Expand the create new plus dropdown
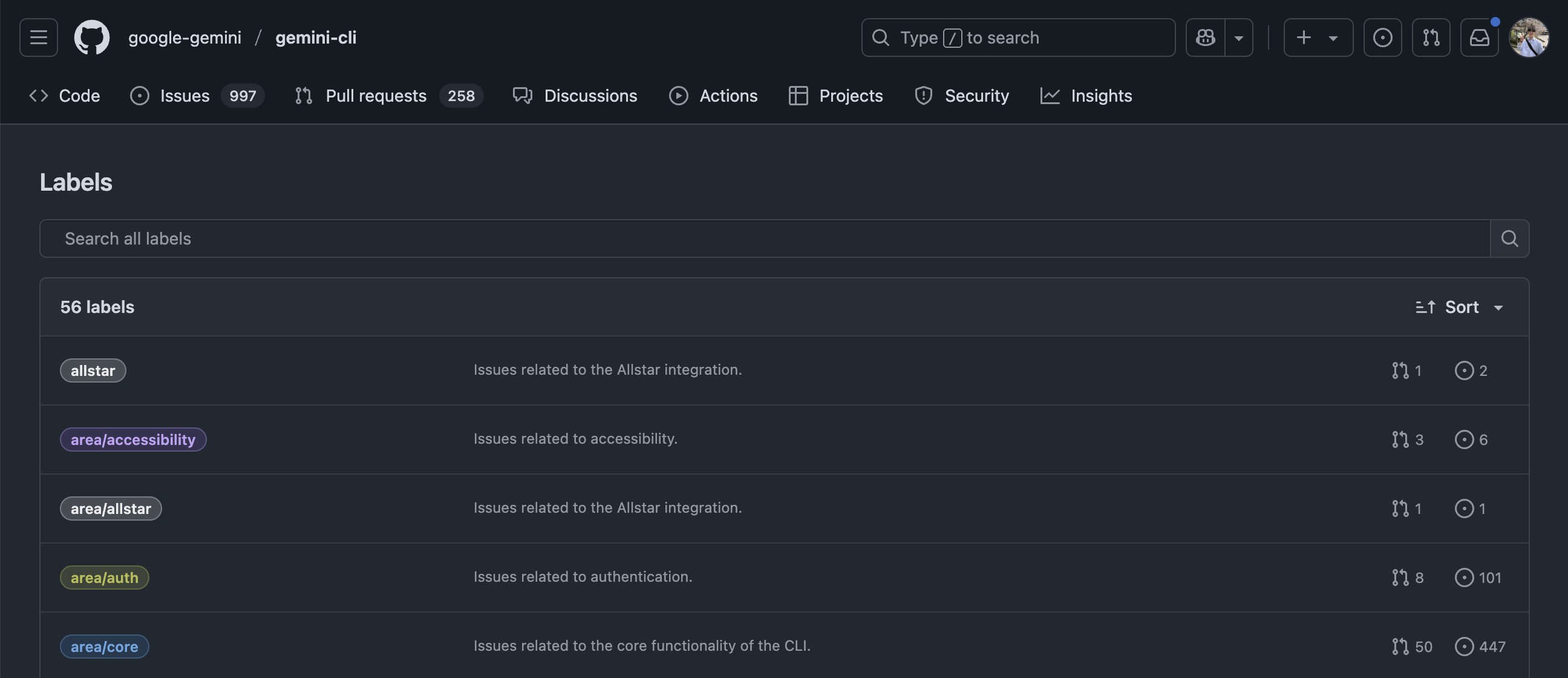This screenshot has height=678, width=1568. (1318, 38)
